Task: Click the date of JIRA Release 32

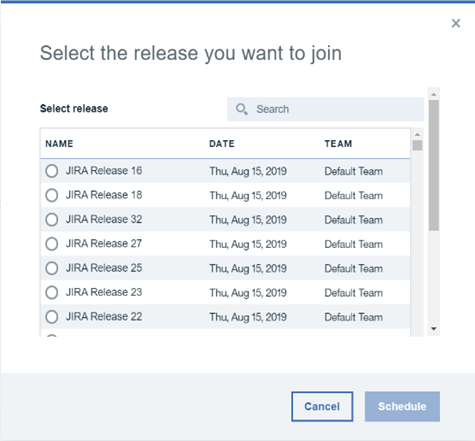Action: pyautogui.click(x=248, y=220)
